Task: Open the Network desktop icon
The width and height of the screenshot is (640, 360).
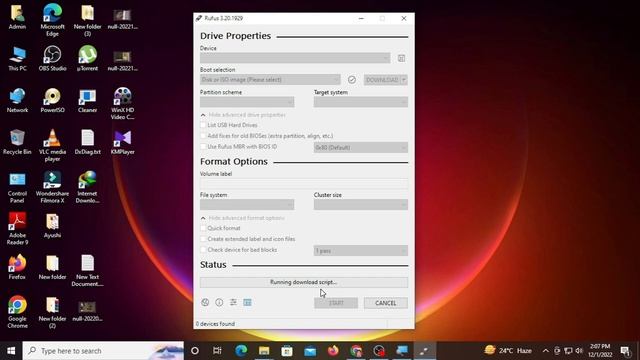Action: (x=17, y=100)
